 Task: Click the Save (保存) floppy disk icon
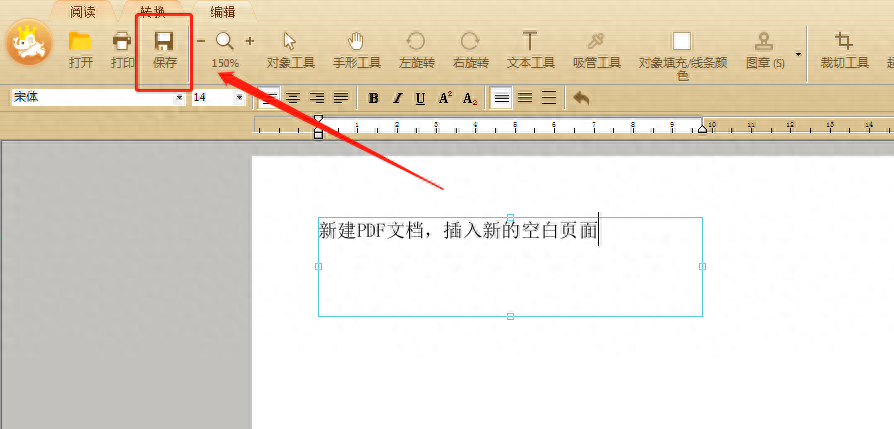click(x=165, y=42)
